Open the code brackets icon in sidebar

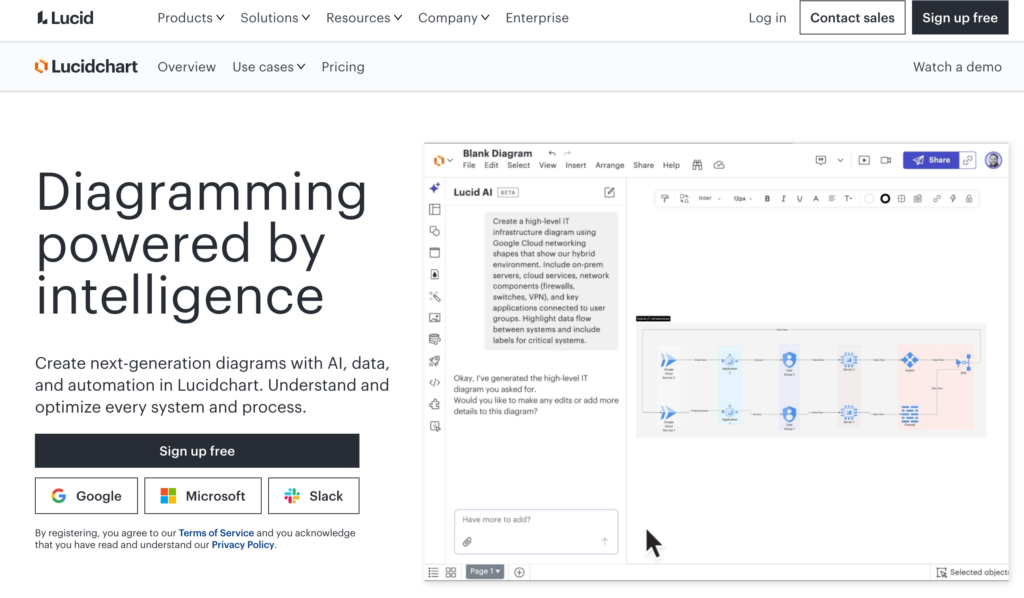coord(434,383)
